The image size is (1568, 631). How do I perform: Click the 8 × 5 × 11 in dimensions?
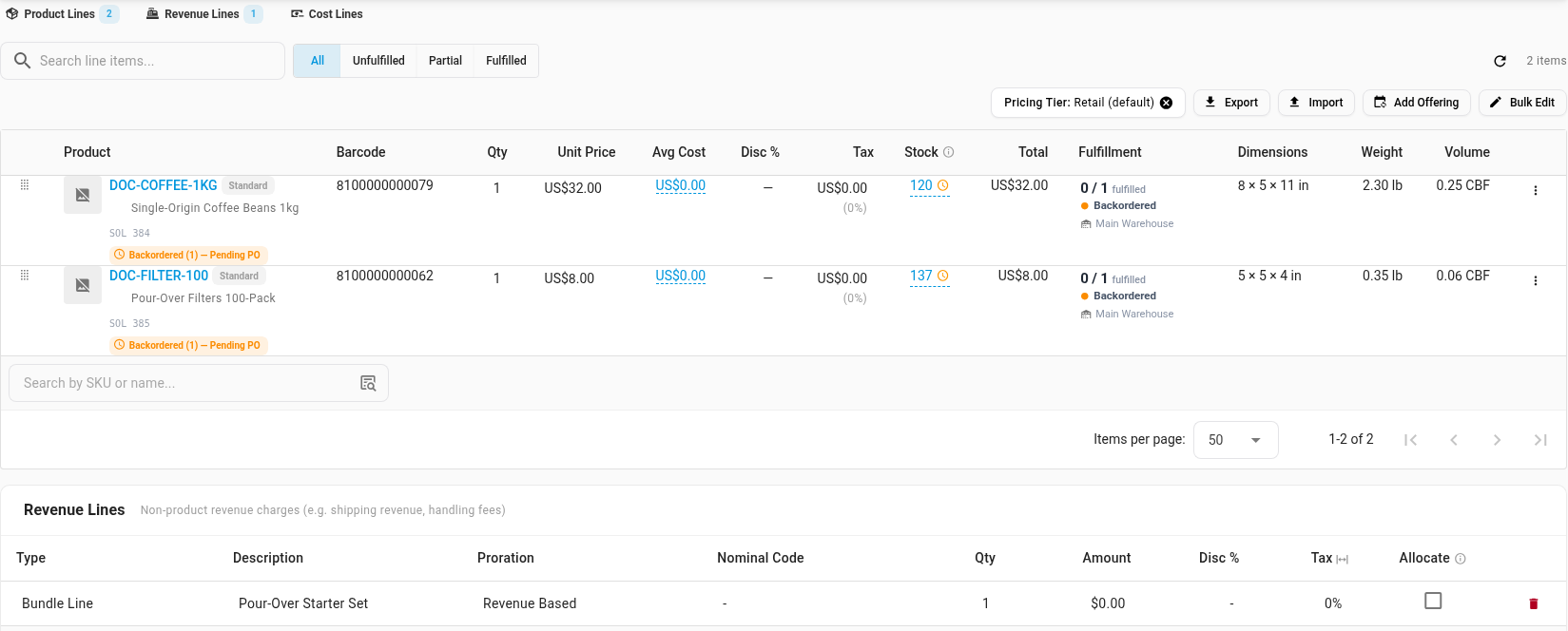coord(1273,185)
